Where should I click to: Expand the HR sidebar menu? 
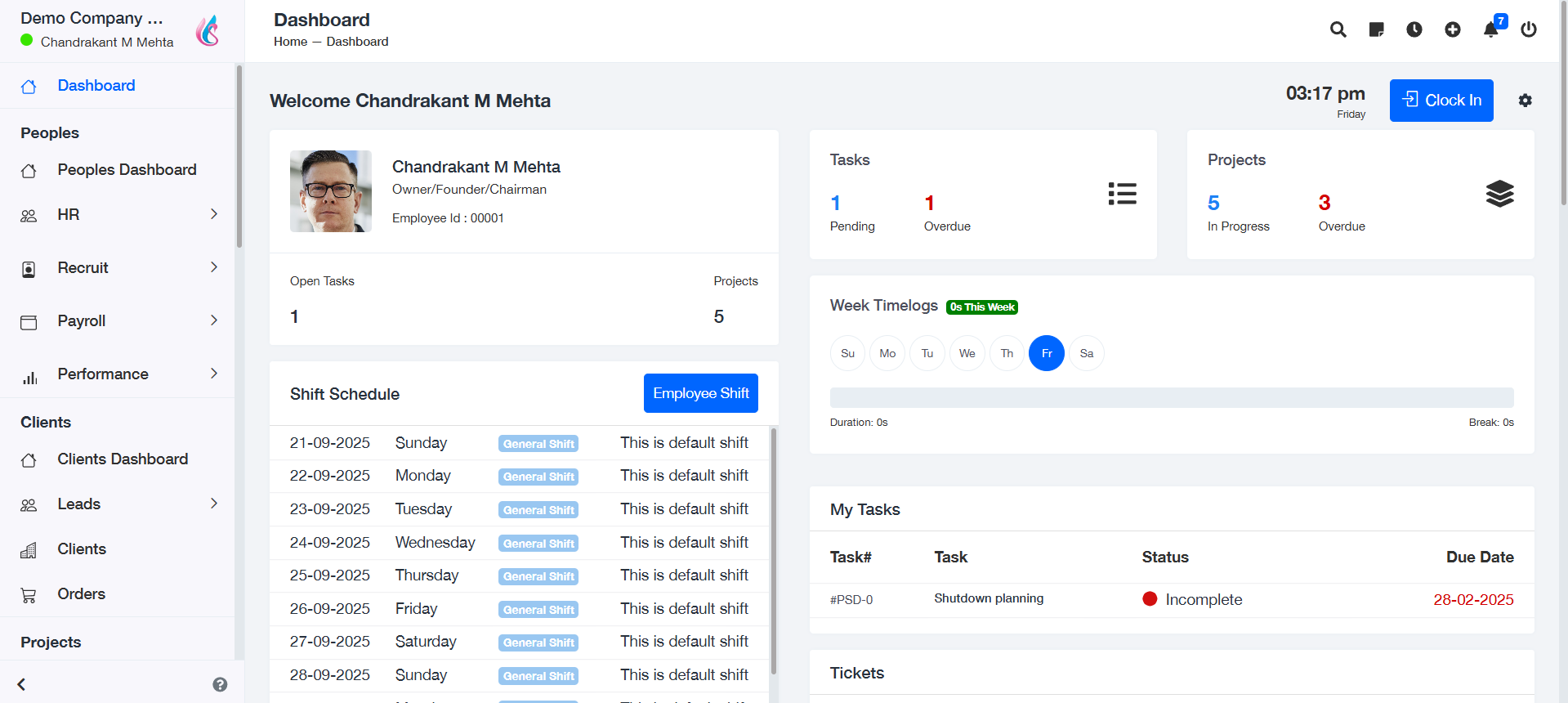(118, 214)
